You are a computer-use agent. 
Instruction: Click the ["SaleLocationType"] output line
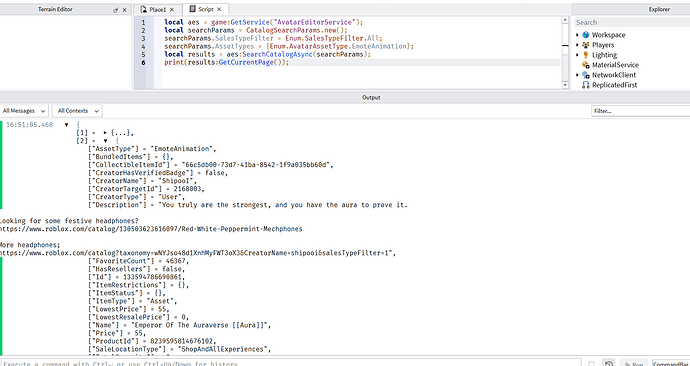tap(180, 349)
